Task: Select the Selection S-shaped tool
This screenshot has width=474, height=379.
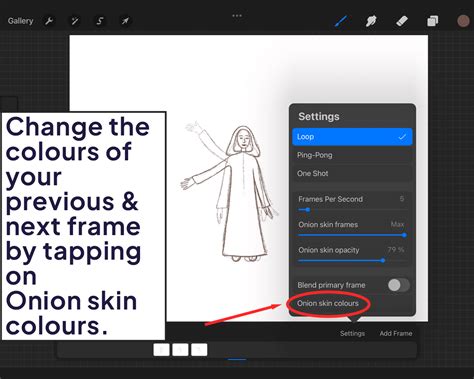Action: tap(100, 21)
